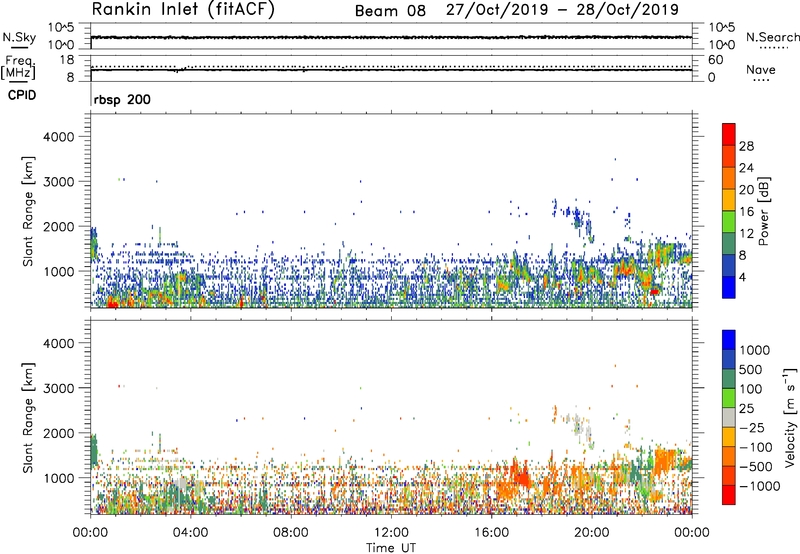The image size is (800, 554).
Task: Click the '-25' tick on the velocity colorbar
Action: click(x=751, y=427)
